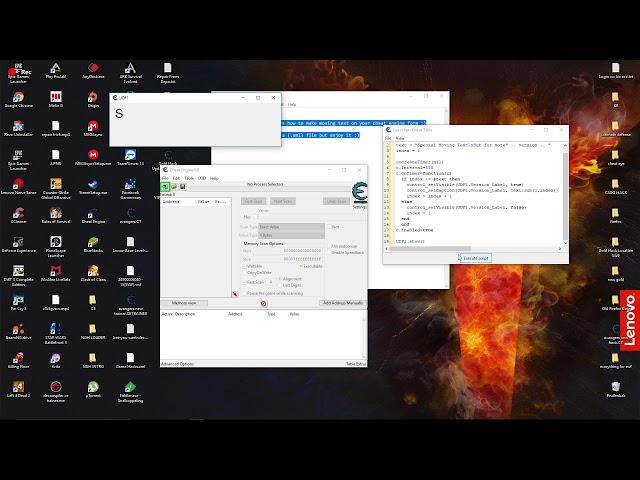This screenshot has height=480, width=640.
Task: Open the File menu in Cheat Engine
Action: coord(165,178)
